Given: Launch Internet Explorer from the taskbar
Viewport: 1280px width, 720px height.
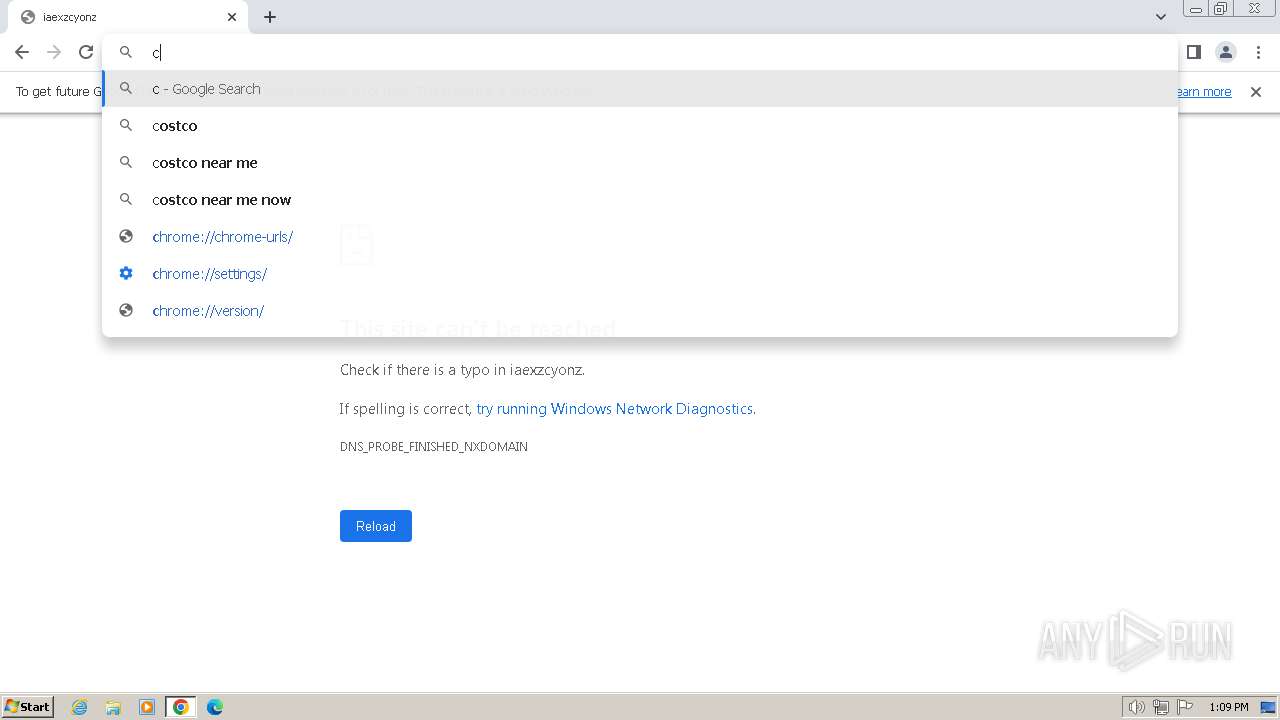Looking at the screenshot, I should click(80, 707).
